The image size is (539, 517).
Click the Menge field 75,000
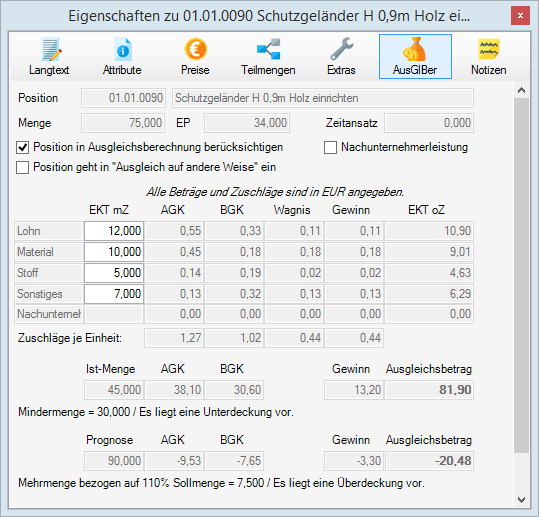tap(123, 123)
